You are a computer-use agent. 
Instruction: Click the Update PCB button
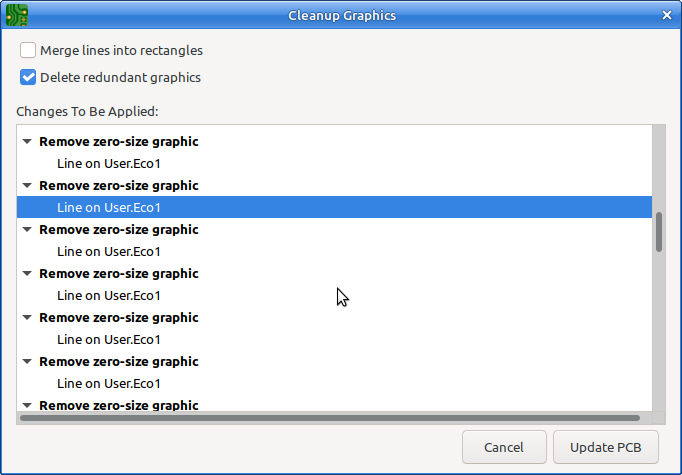point(605,447)
